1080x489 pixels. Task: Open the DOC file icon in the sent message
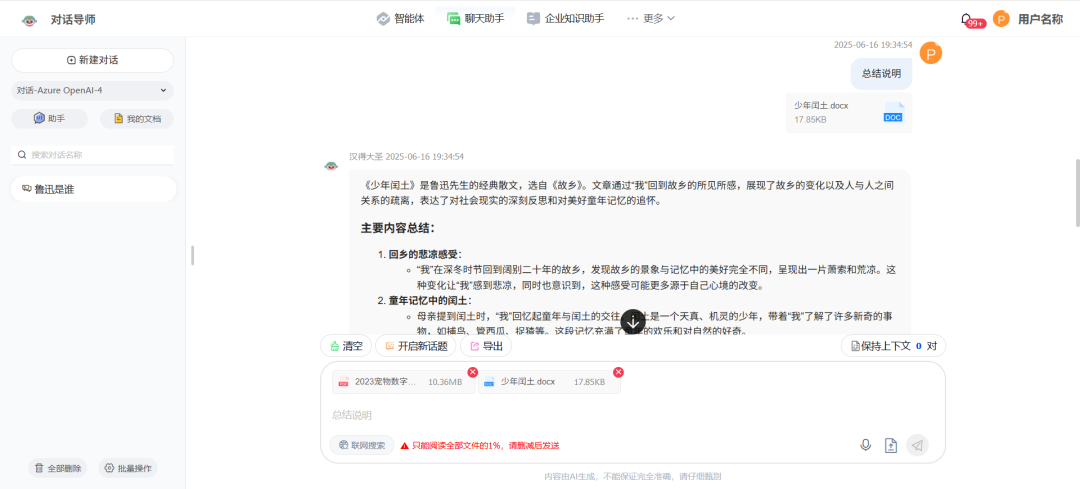893,113
